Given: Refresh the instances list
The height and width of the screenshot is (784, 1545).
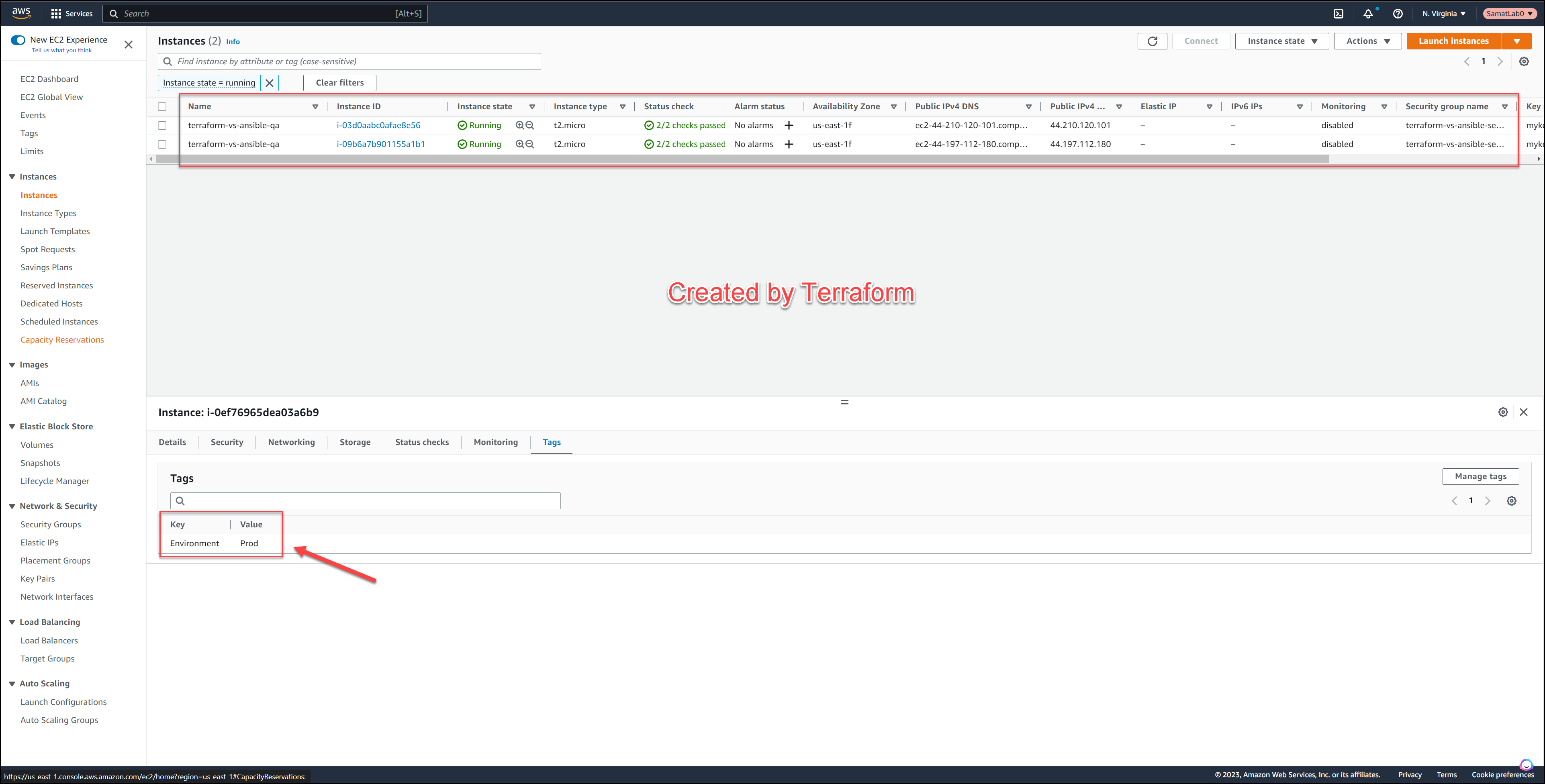Looking at the screenshot, I should click(1152, 41).
